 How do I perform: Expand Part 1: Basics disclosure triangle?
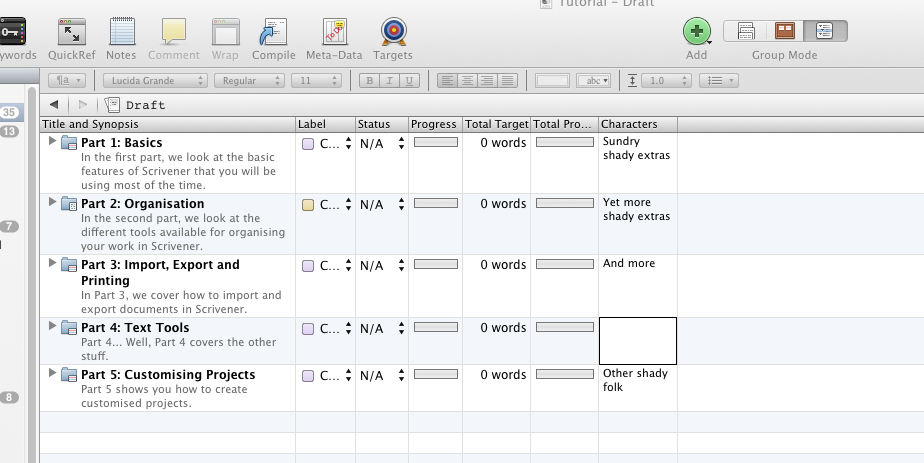tap(52, 141)
